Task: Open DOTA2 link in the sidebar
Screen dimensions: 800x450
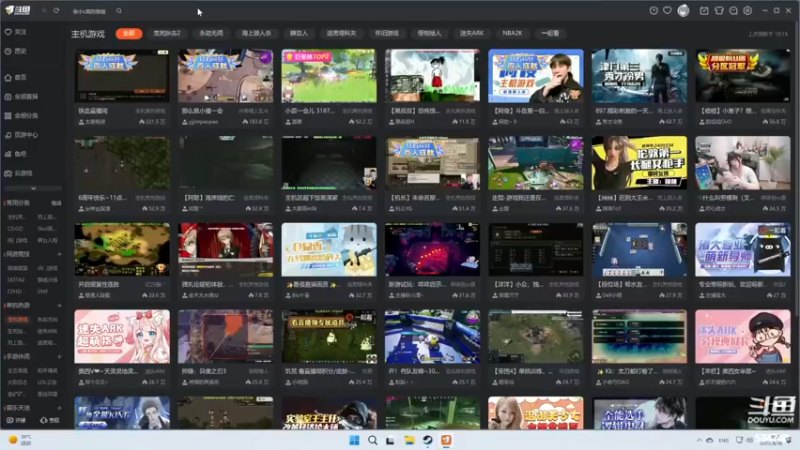Action: click(x=16, y=280)
